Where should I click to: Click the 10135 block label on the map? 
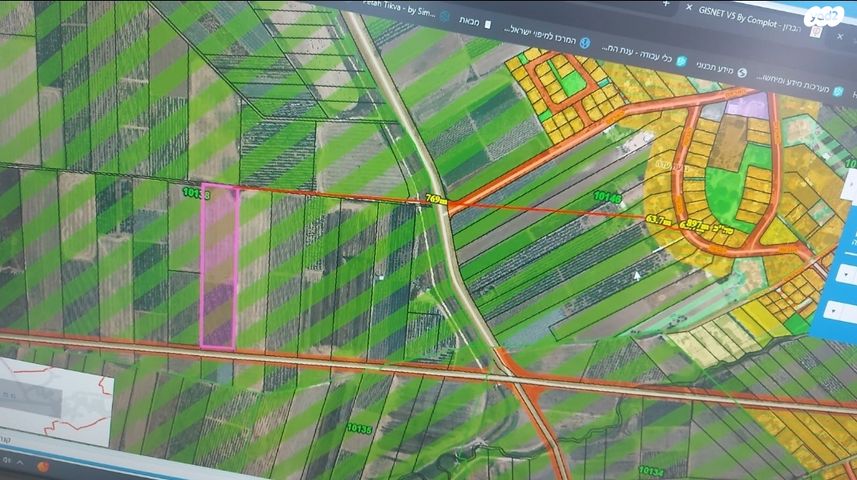click(359, 429)
